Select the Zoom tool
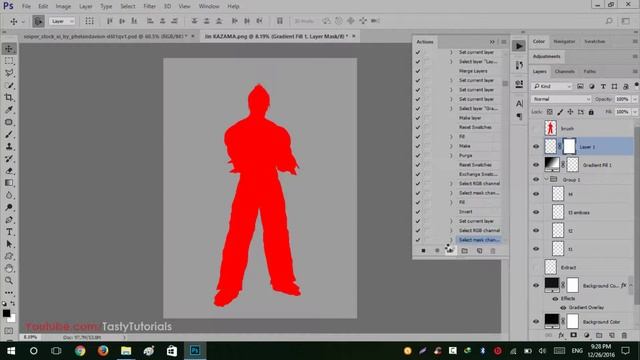The height and width of the screenshot is (360, 640). 9,281
